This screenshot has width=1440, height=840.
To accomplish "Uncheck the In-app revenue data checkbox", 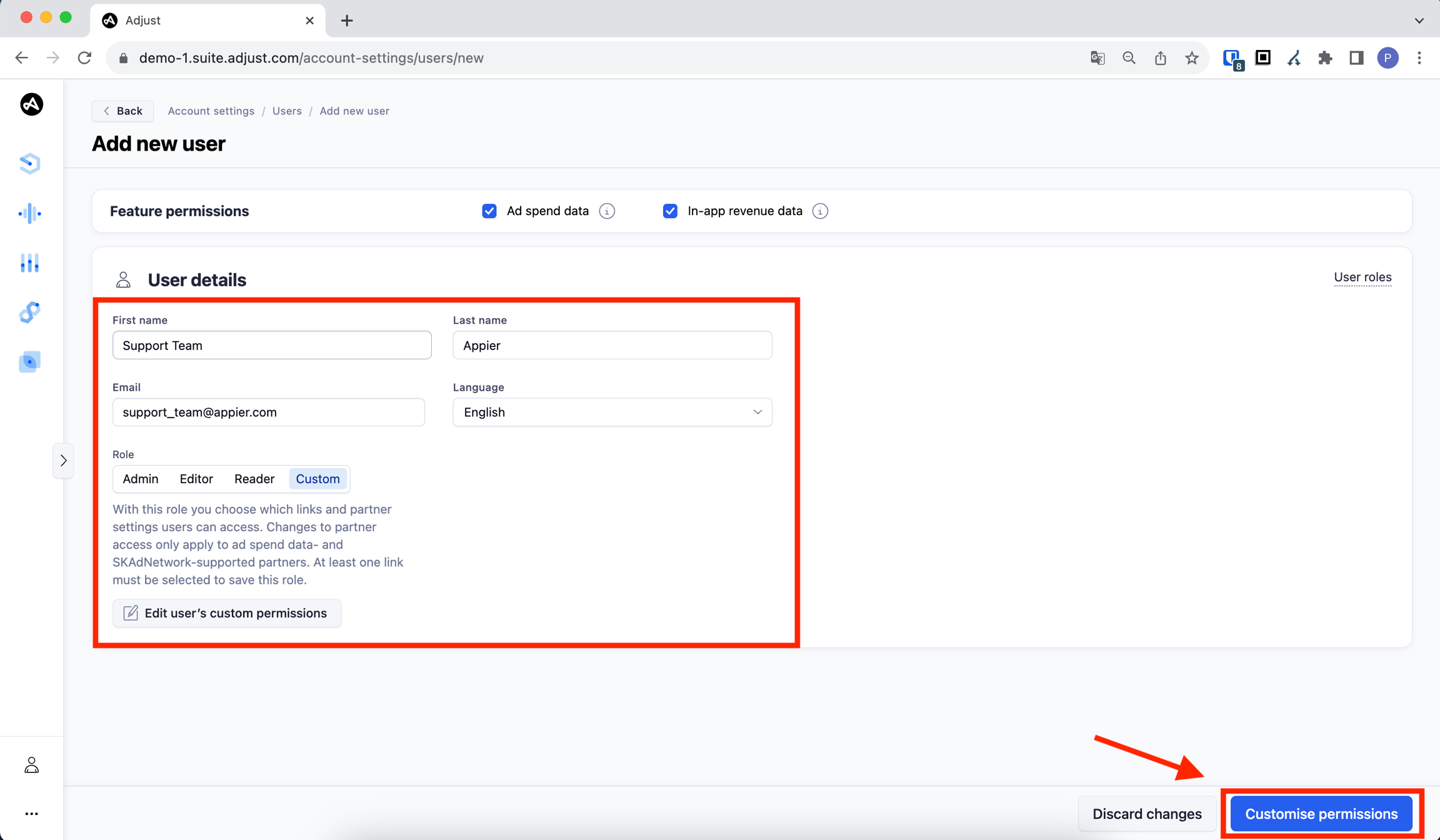I will pos(670,211).
